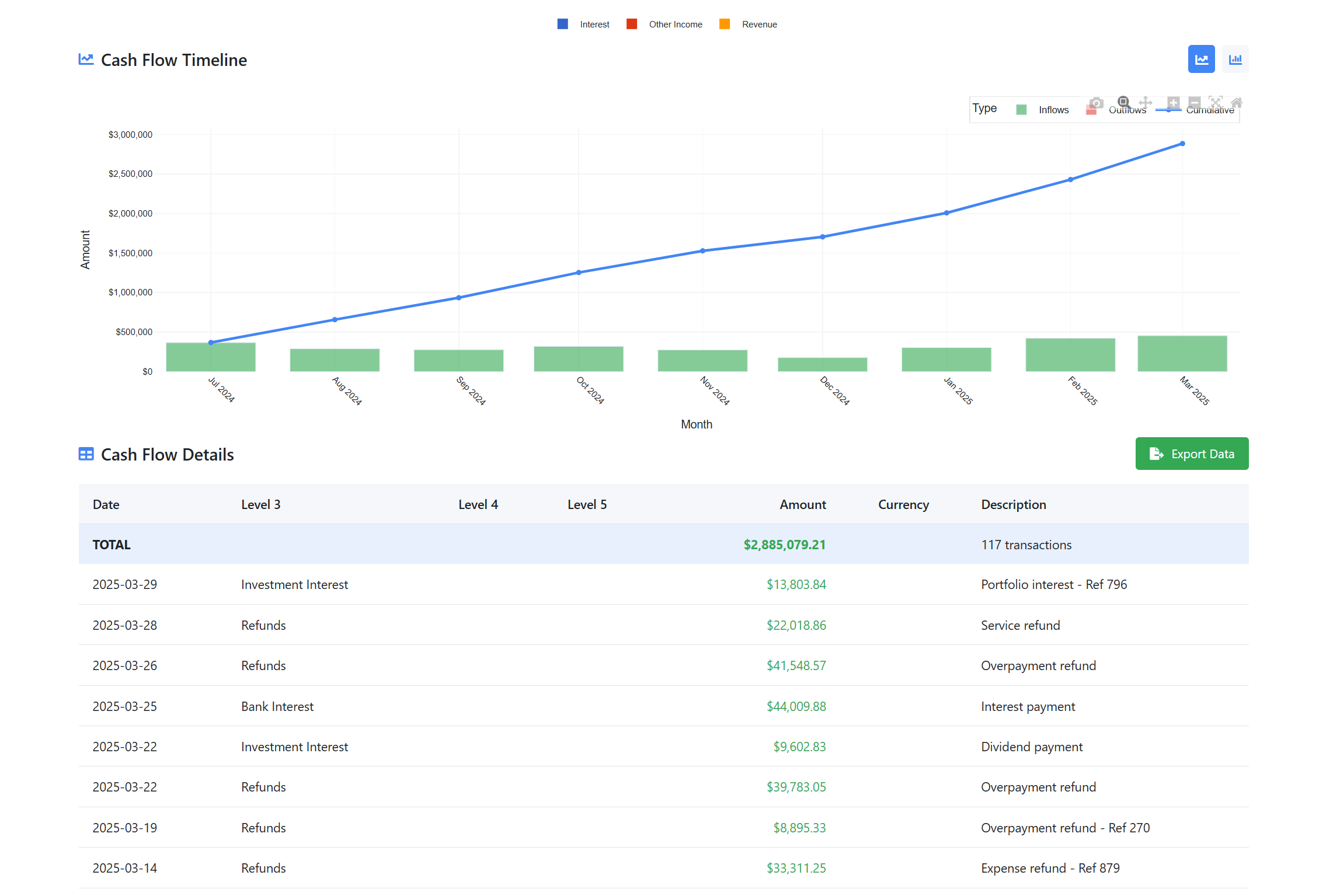Click the Level 3 column header
1333x896 pixels.
pyautogui.click(x=260, y=504)
